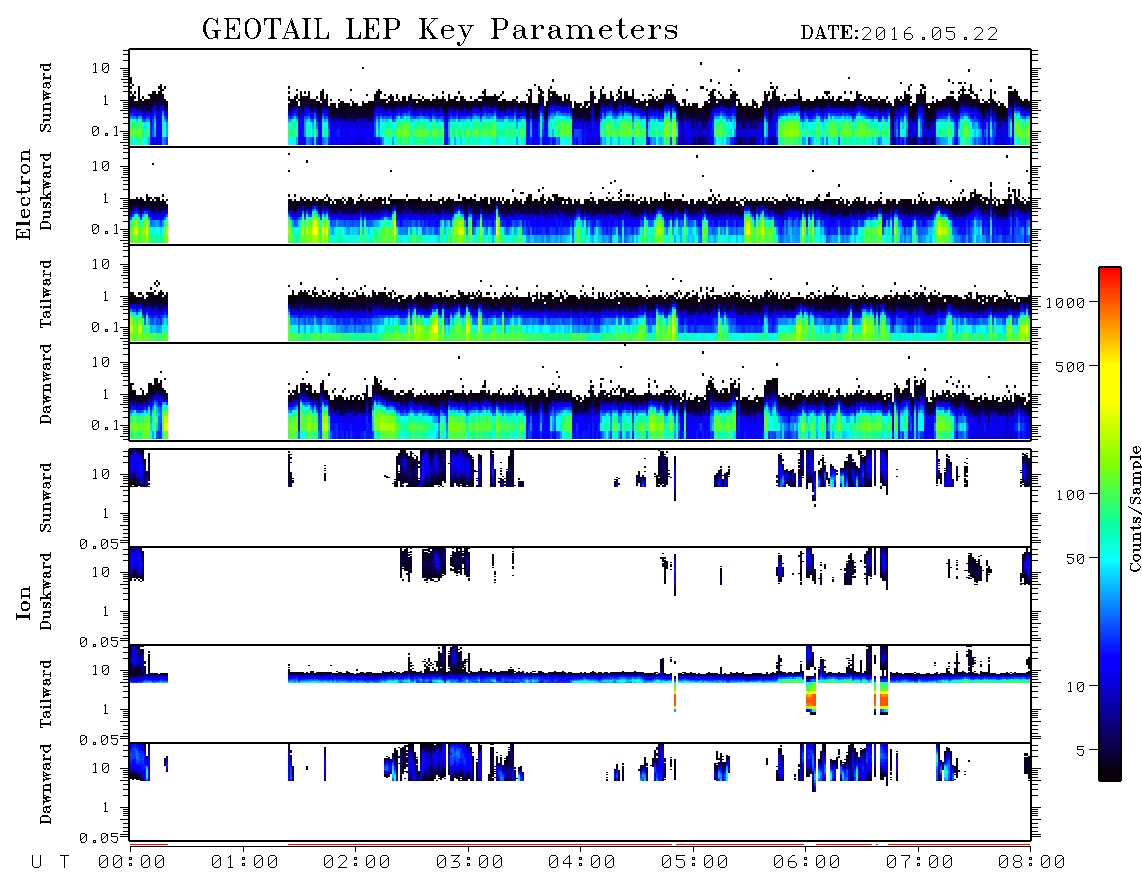The height and width of the screenshot is (880, 1142).
Task: Click inside the Electron Tailward spectrogram panel
Action: 580,294
